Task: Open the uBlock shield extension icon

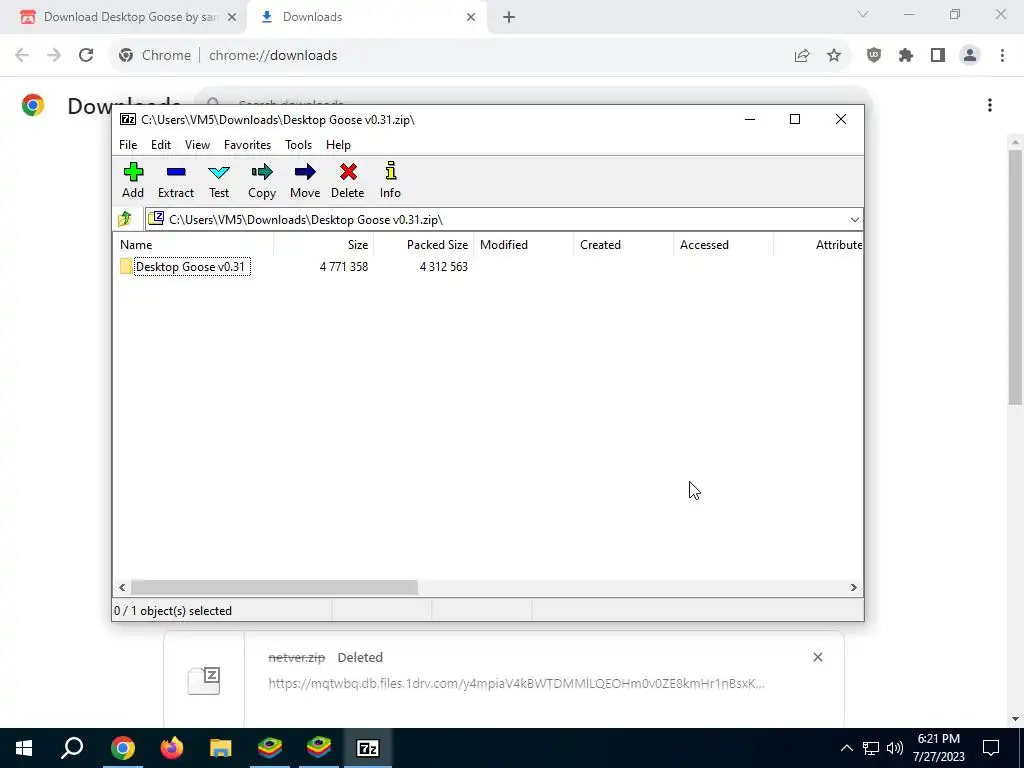Action: tap(874, 56)
